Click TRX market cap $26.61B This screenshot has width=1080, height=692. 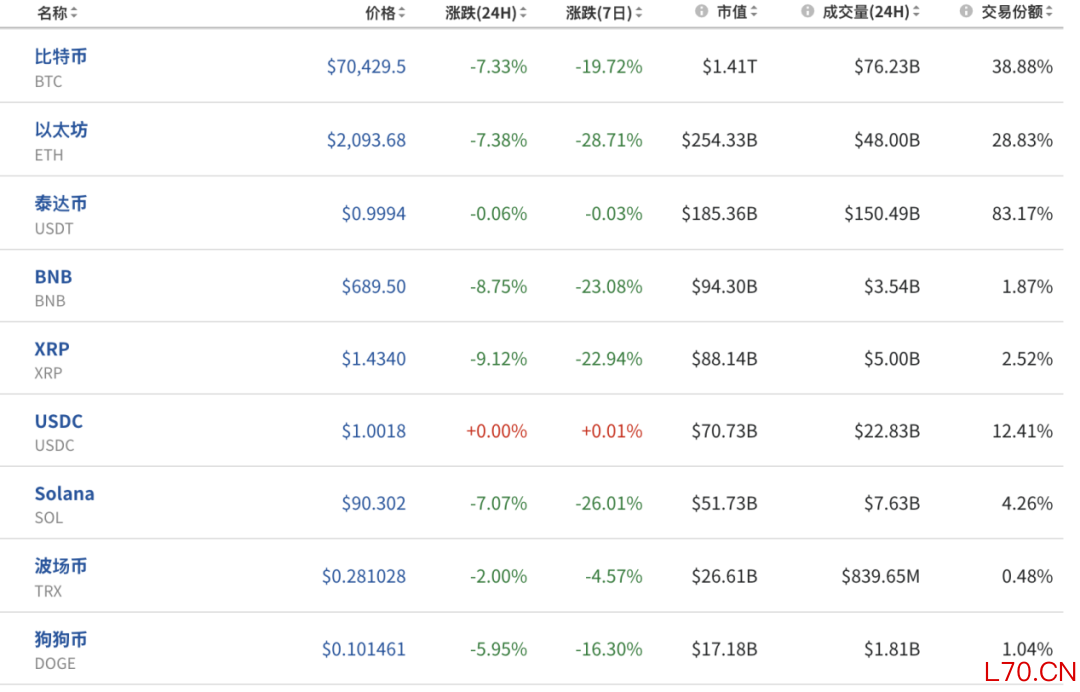725,576
